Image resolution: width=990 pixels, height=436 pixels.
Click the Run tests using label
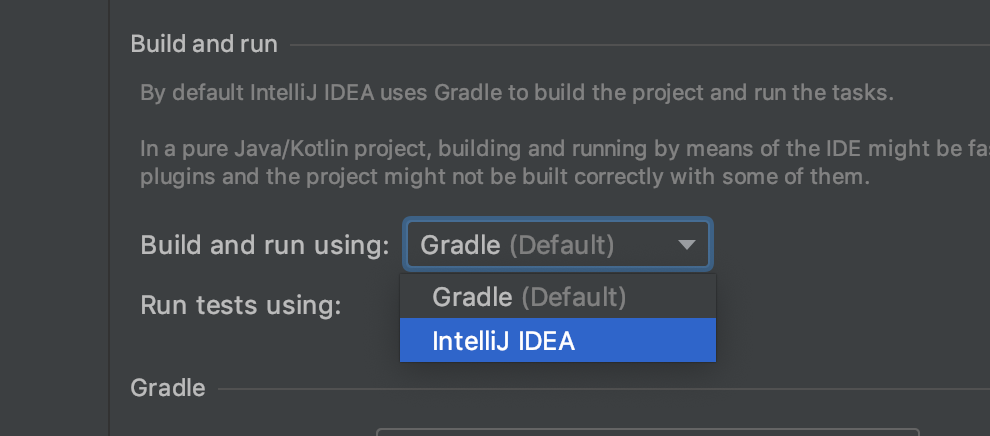pos(241,304)
